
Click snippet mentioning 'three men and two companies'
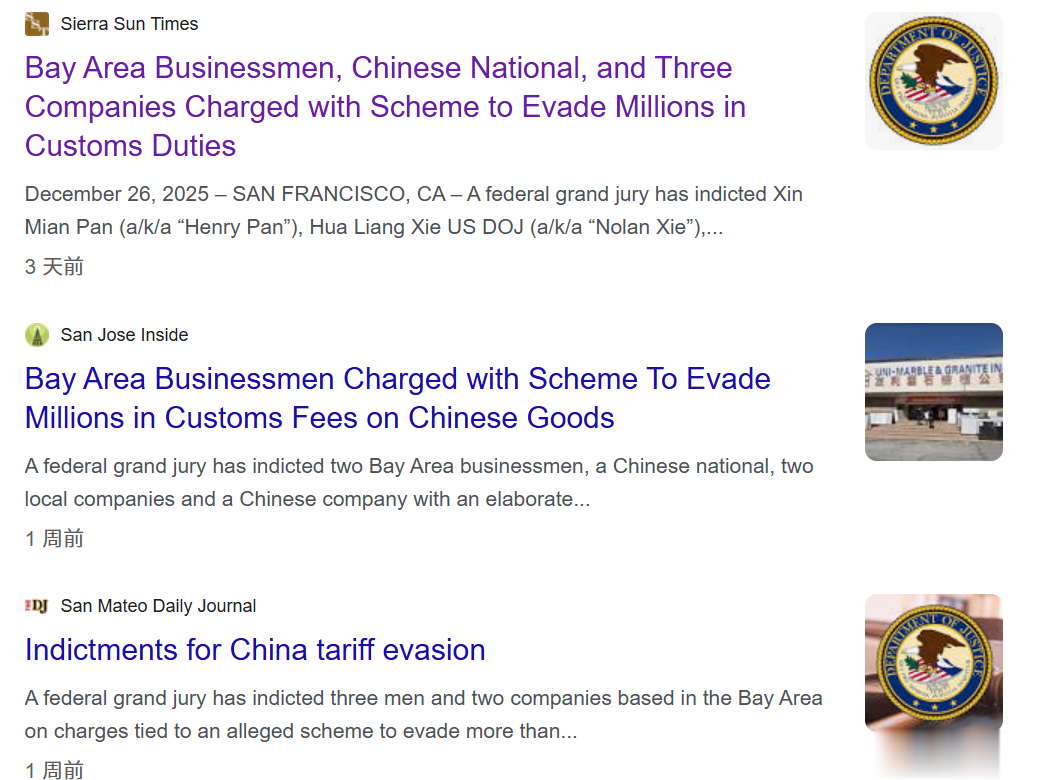(424, 714)
